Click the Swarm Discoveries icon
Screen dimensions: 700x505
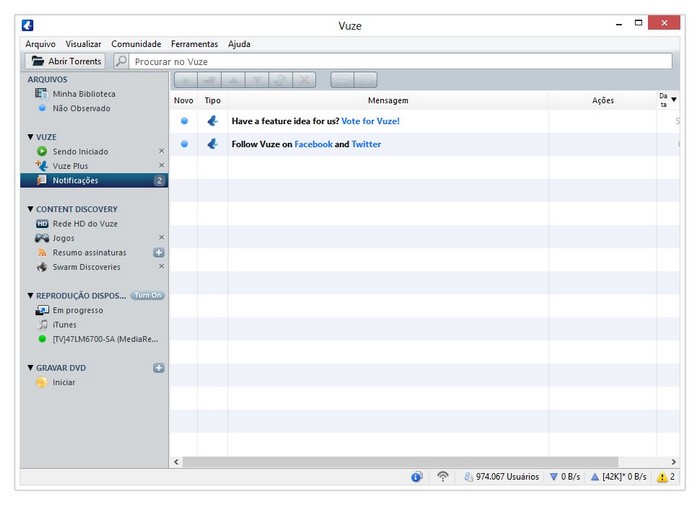(x=42, y=267)
